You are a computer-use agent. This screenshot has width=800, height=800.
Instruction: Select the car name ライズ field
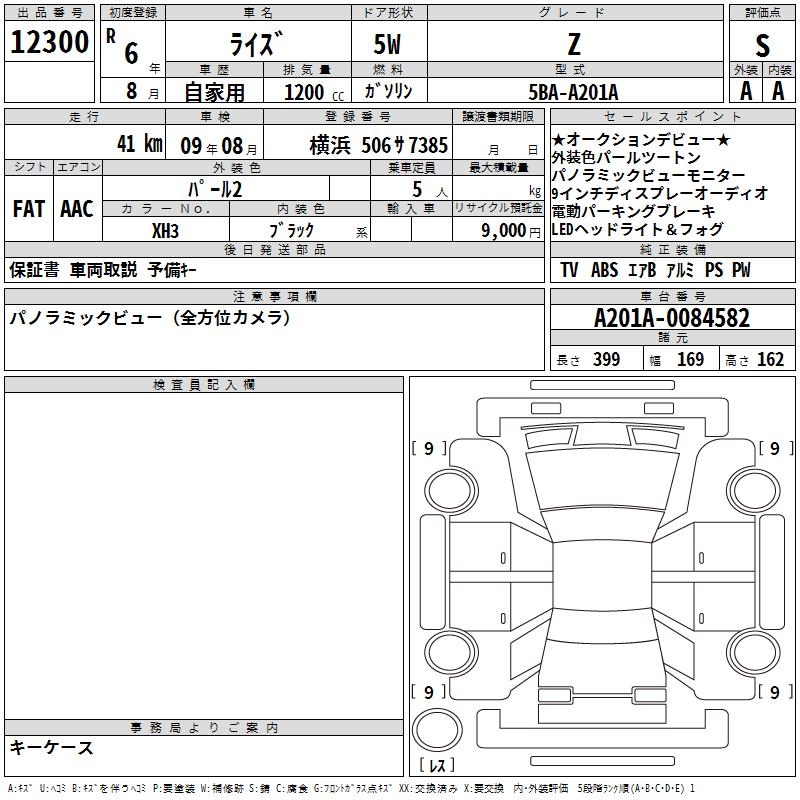(x=256, y=43)
